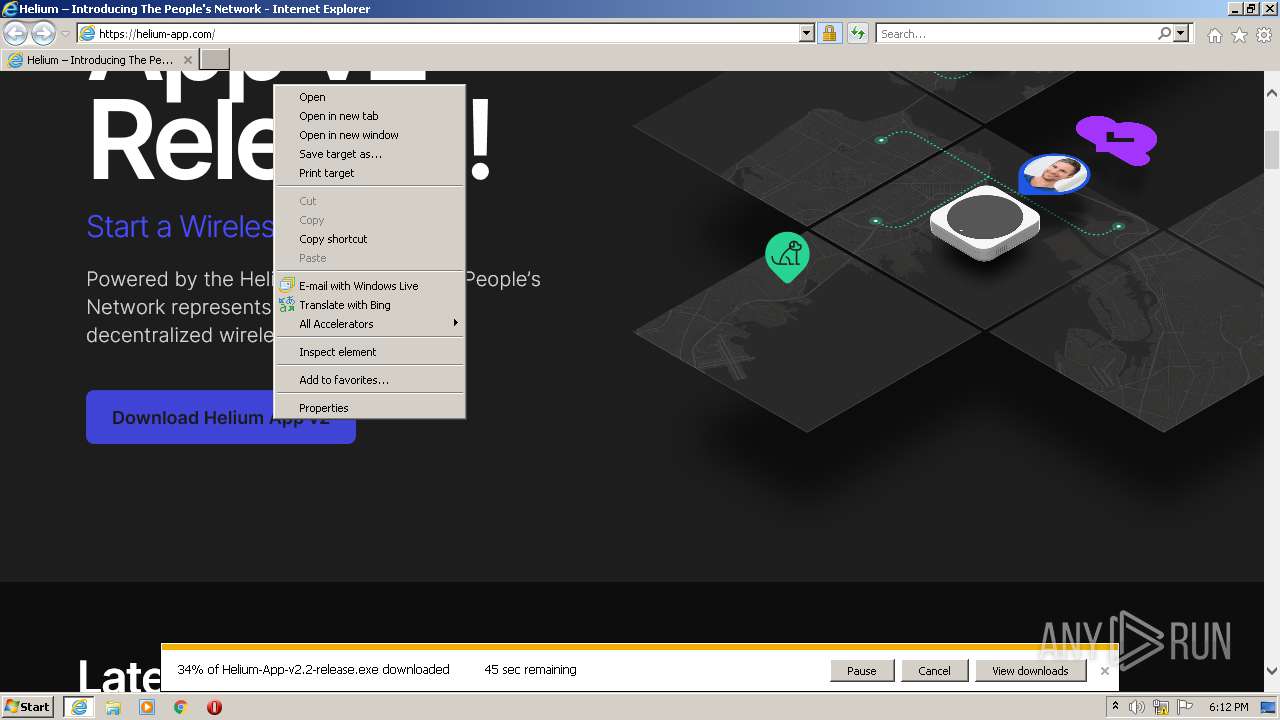The width and height of the screenshot is (1280, 720).
Task: Choose Open from the context menu
Action: [x=370, y=97]
